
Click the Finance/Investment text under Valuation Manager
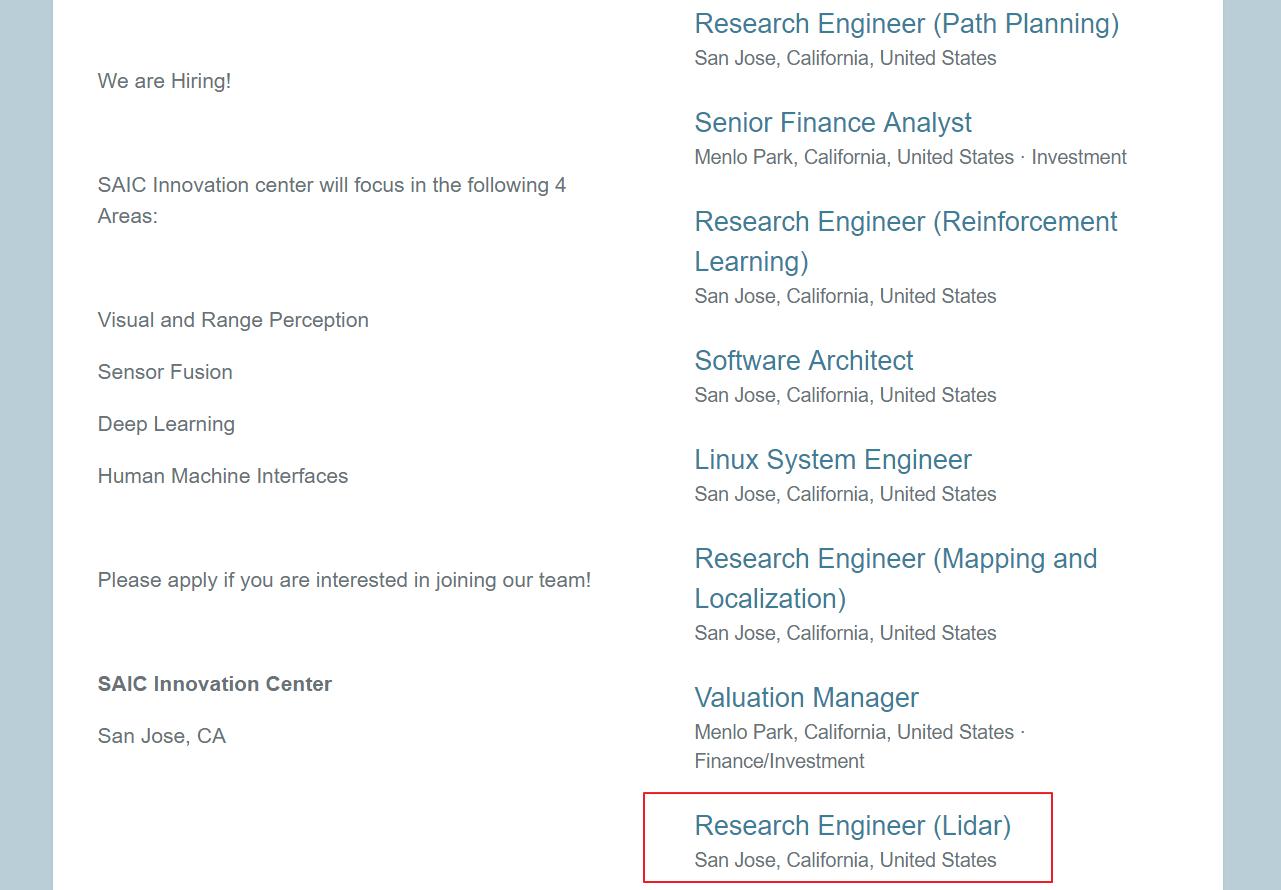(779, 762)
